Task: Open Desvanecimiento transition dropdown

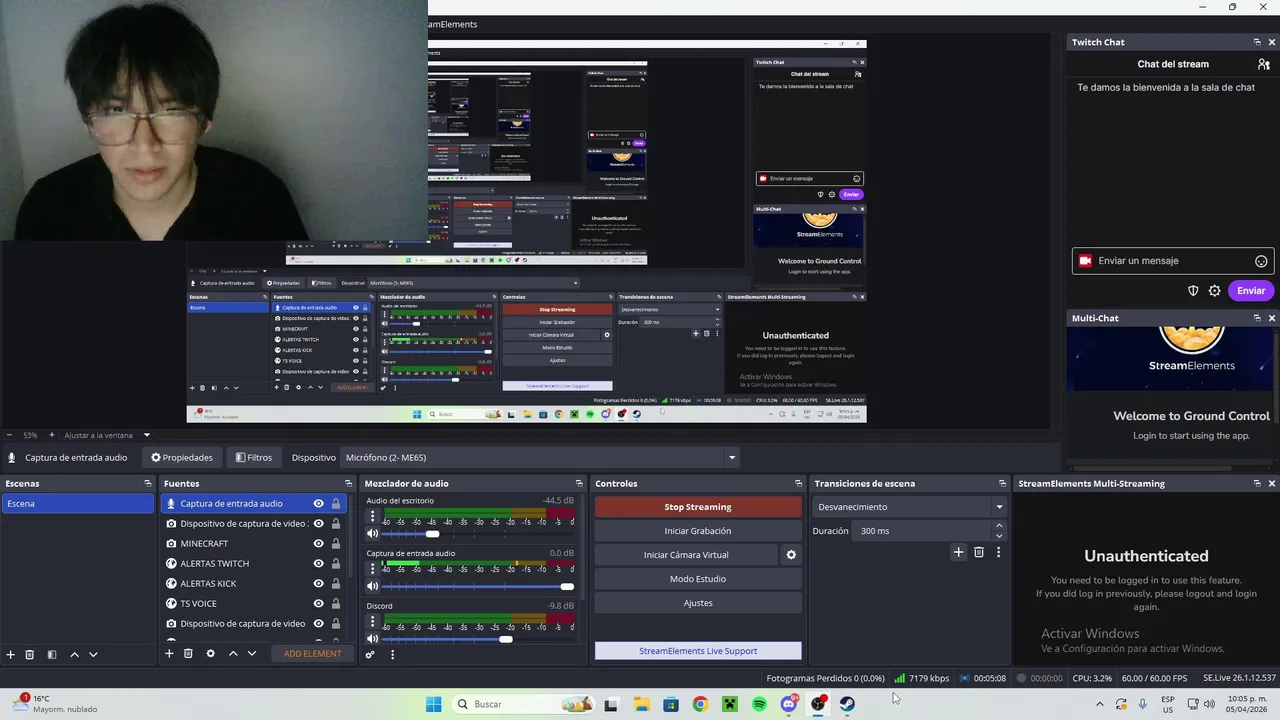Action: coord(909,507)
